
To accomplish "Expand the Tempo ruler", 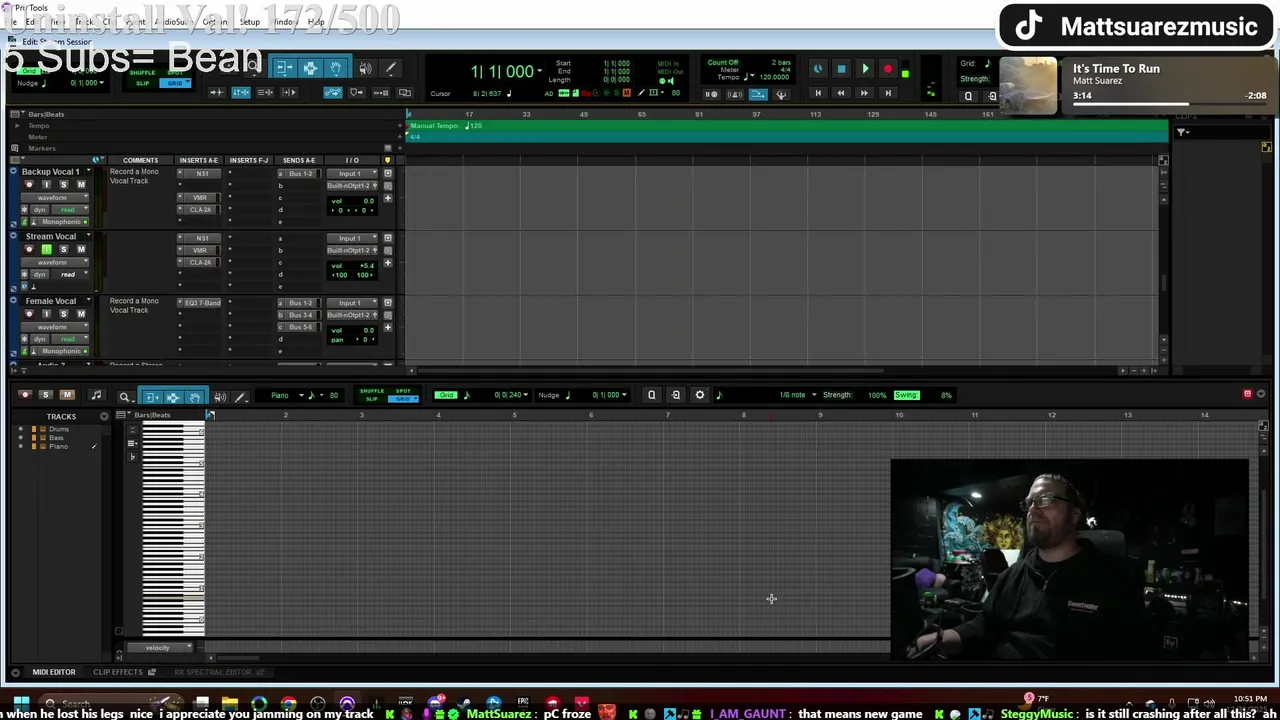I will pyautogui.click(x=17, y=125).
